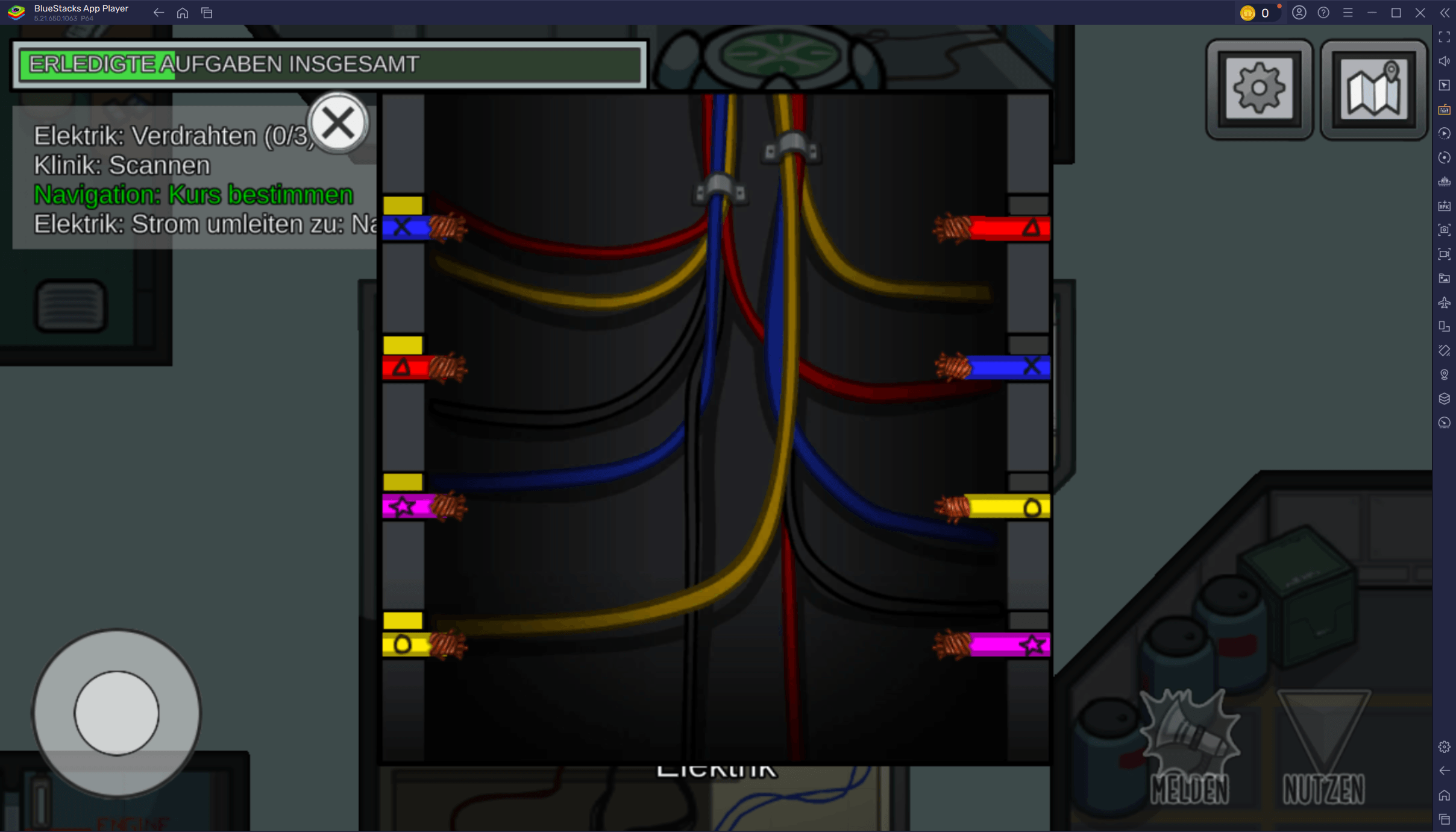Select task Navigation: Kurs bestimmen

point(193,195)
